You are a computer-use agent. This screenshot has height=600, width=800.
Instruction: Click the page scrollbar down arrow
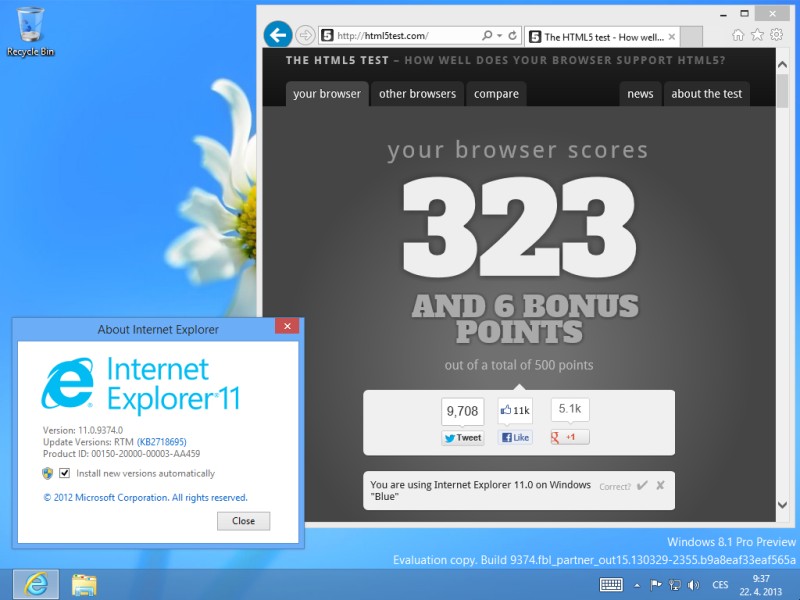[x=782, y=505]
